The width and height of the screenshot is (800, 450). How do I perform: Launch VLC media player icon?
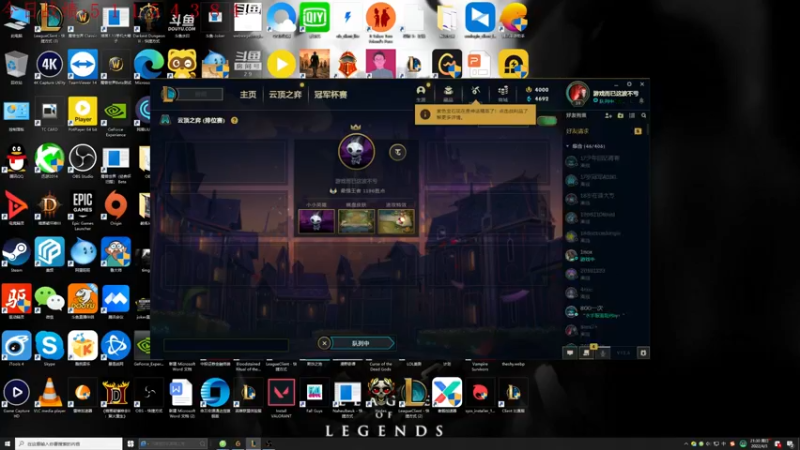tap(49, 395)
